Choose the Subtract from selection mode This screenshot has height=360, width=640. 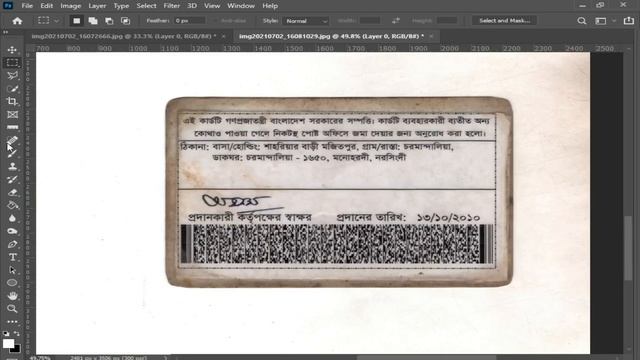point(109,20)
